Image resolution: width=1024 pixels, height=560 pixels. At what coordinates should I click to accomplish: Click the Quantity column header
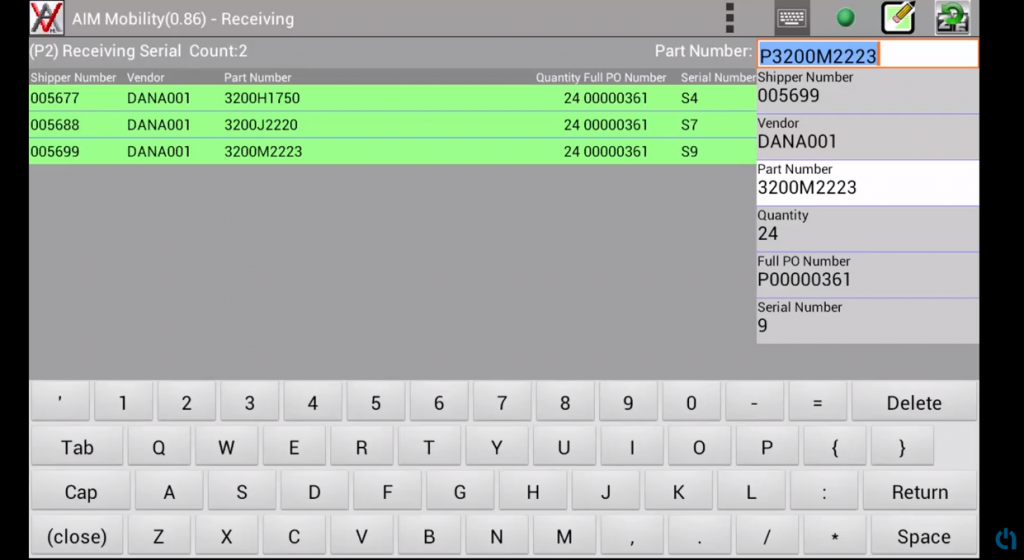click(x=558, y=77)
